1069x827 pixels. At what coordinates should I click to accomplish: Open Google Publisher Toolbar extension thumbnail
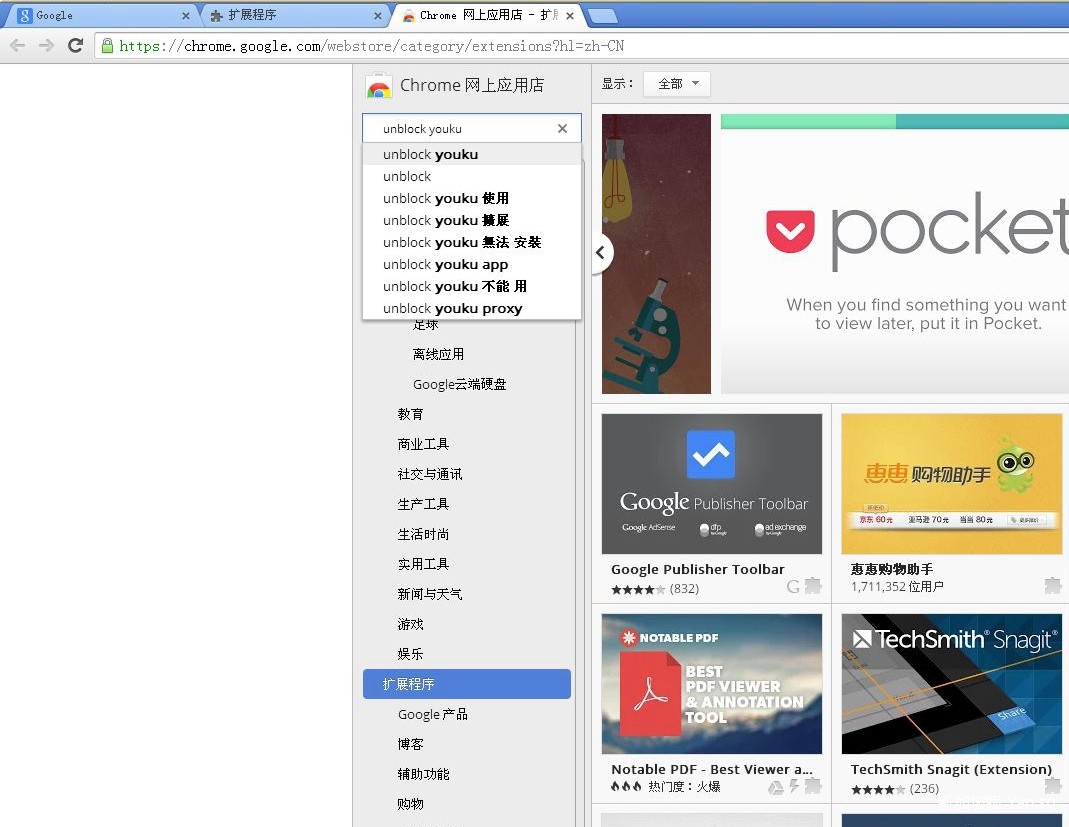711,484
